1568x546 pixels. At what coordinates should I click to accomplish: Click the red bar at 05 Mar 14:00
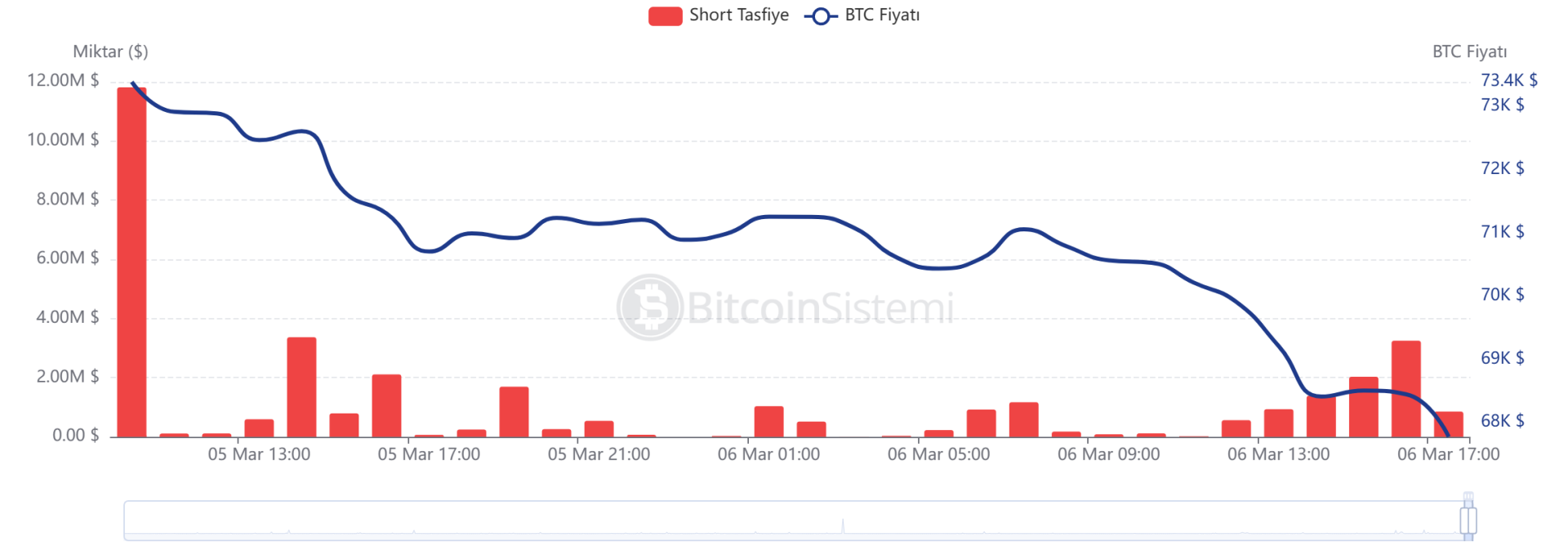coord(301,387)
